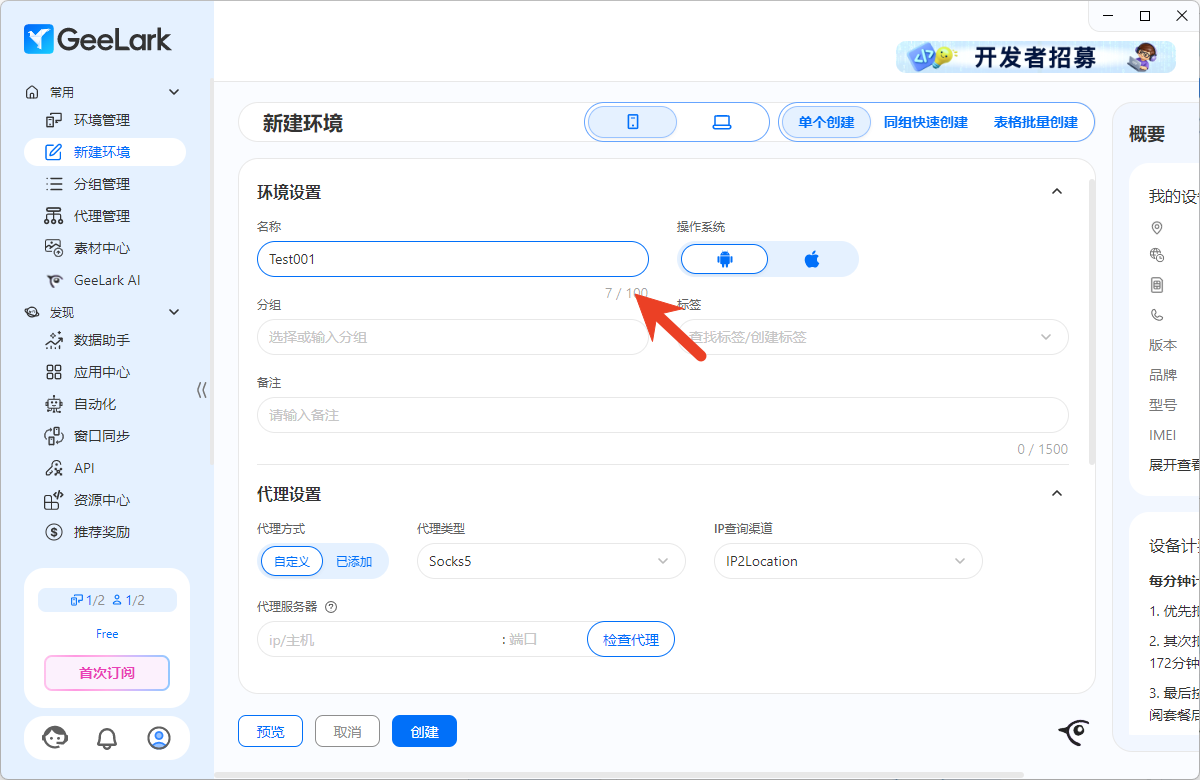The height and width of the screenshot is (780, 1200).
Task: Open the notification bell icon
Action: point(106,738)
